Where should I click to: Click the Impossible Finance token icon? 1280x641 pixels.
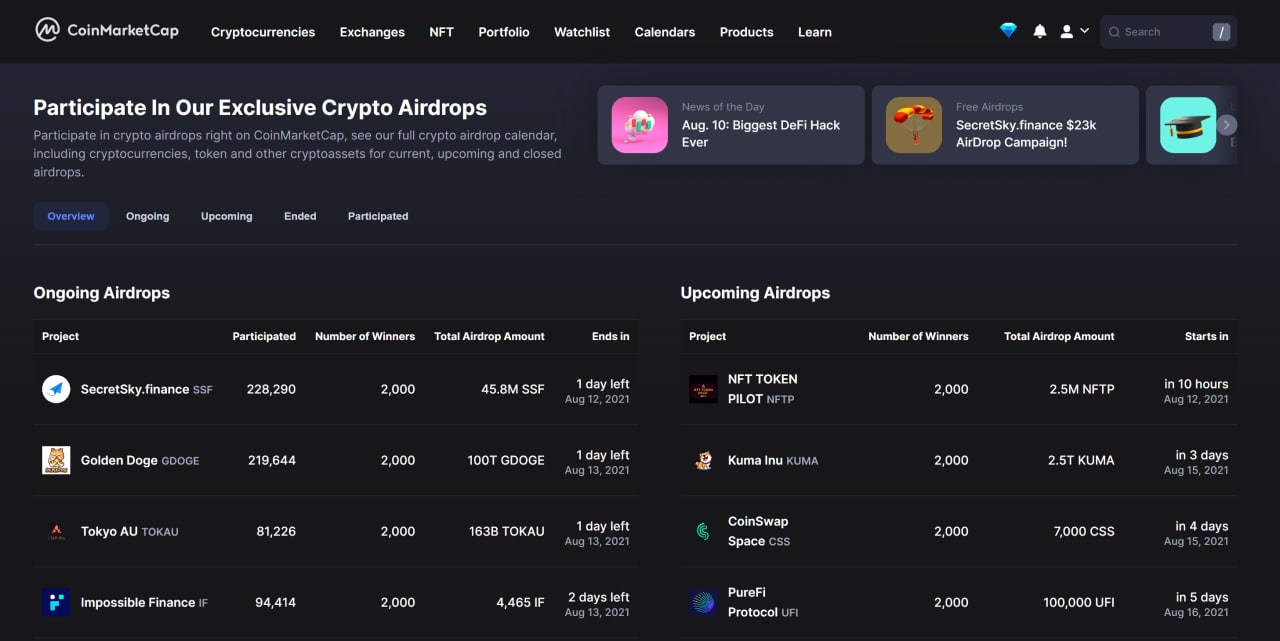click(56, 602)
